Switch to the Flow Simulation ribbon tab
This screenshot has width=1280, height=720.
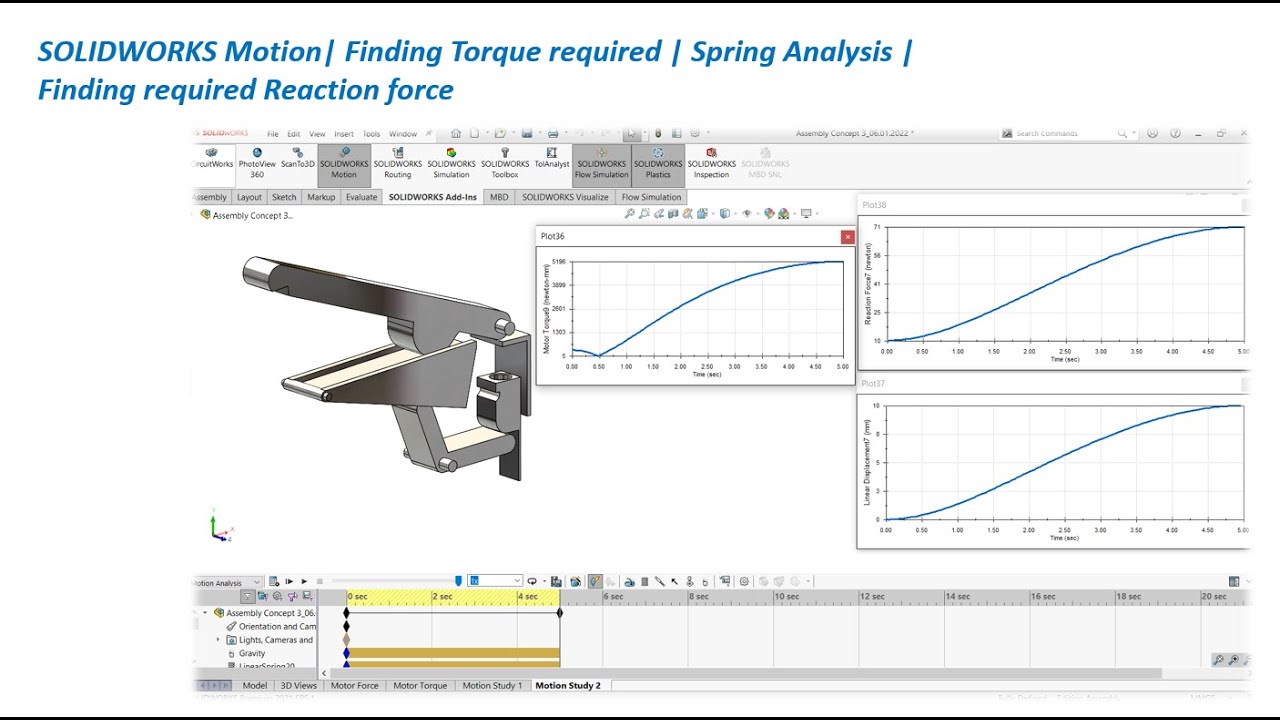(651, 197)
